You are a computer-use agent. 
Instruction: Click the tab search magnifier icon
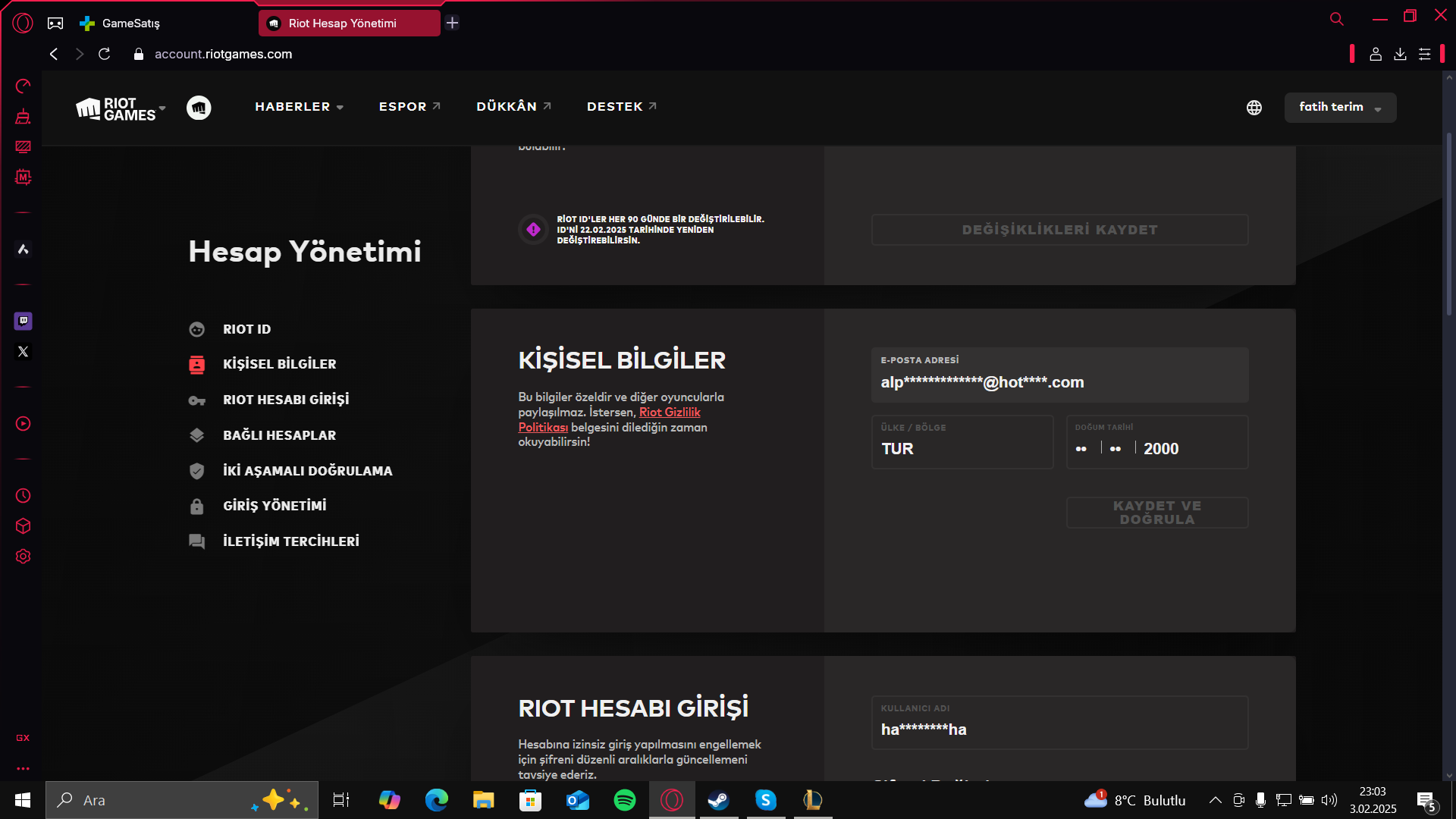(x=1336, y=18)
